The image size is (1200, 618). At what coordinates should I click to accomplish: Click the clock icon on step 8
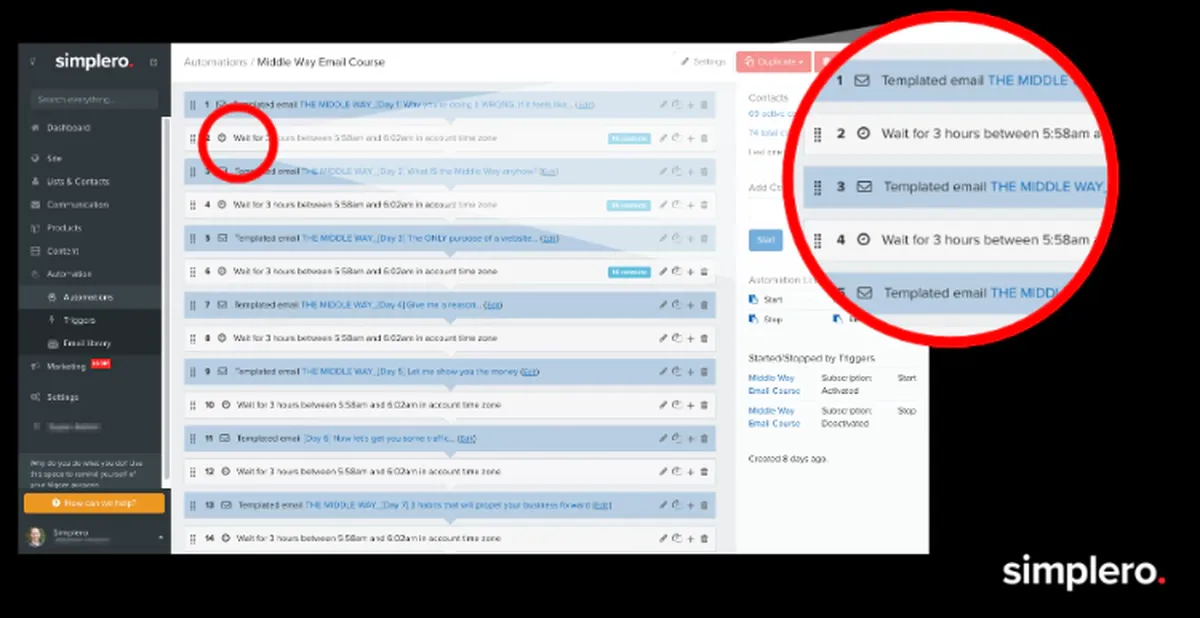click(x=224, y=338)
